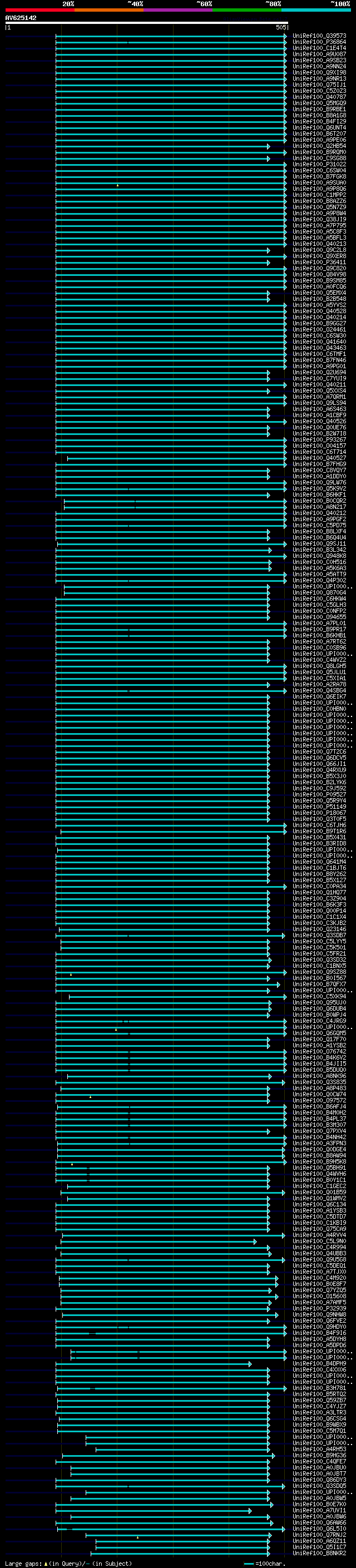
Task: Click the query end position label 505
Action: pyautogui.click(x=280, y=27)
